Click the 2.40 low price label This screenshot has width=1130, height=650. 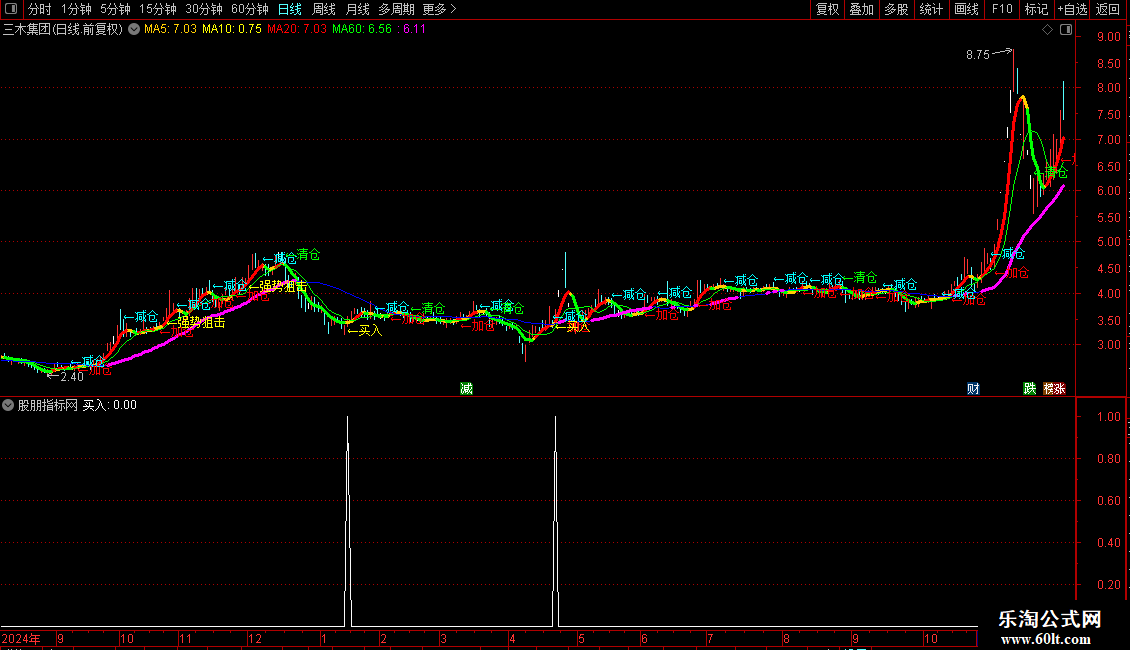coord(72,377)
